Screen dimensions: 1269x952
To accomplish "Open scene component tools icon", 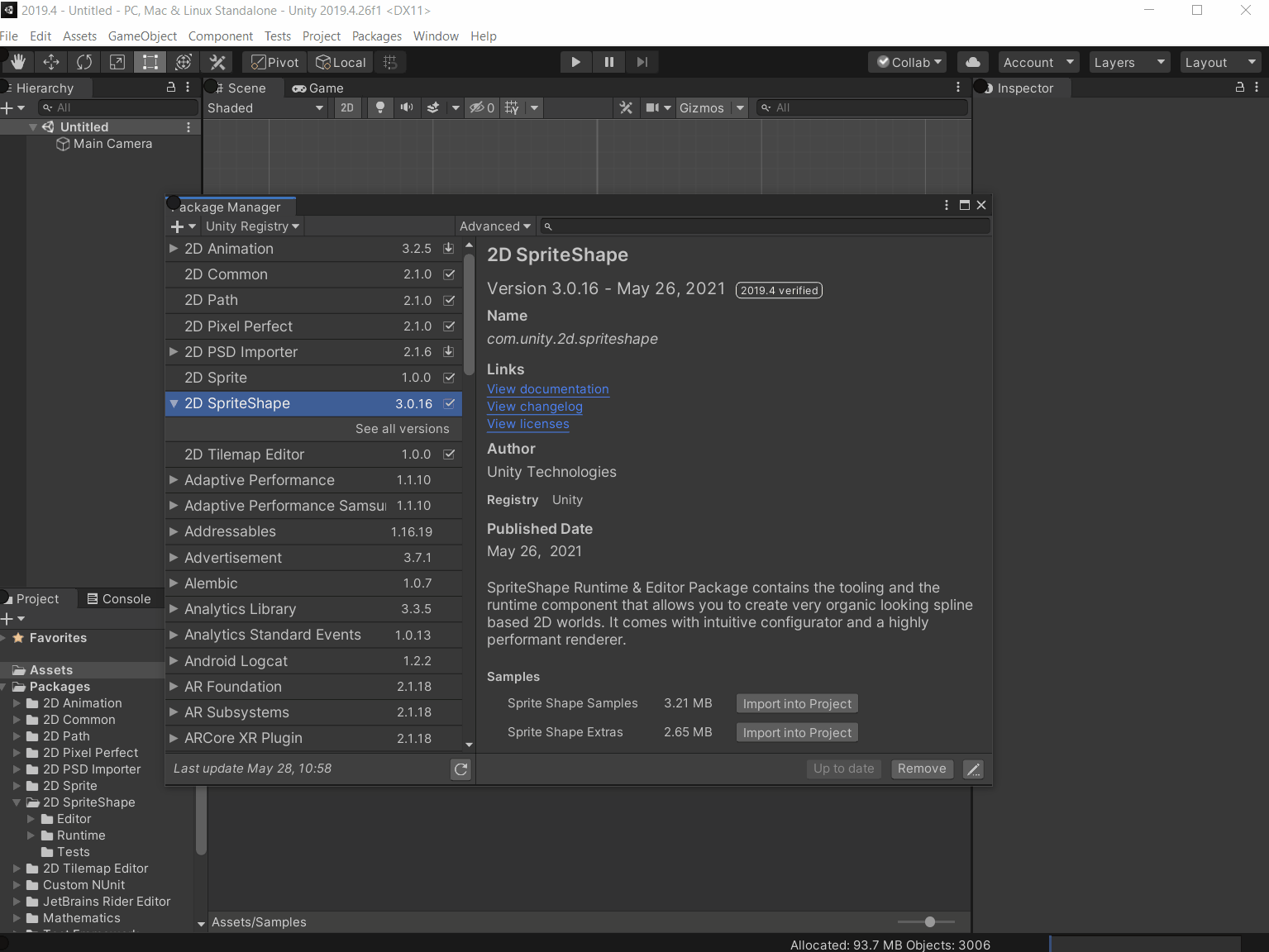I will click(626, 107).
